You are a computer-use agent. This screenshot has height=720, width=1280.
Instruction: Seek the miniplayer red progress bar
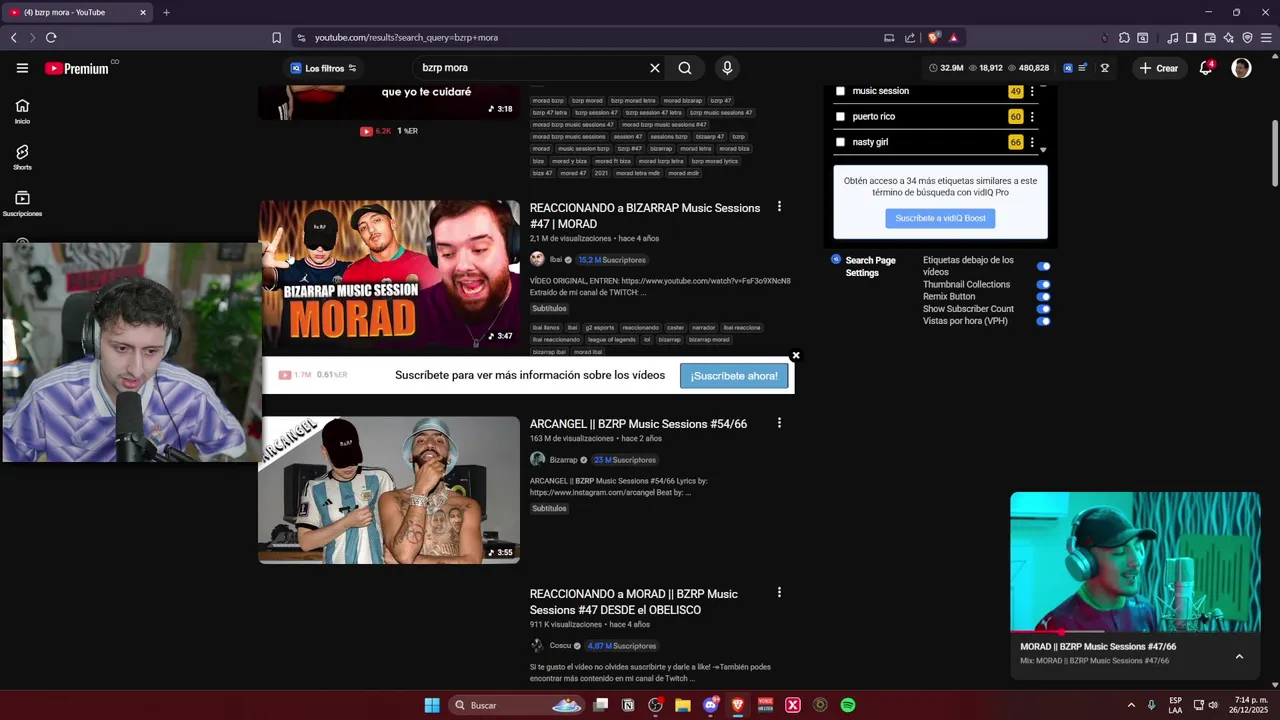tap(1135, 631)
